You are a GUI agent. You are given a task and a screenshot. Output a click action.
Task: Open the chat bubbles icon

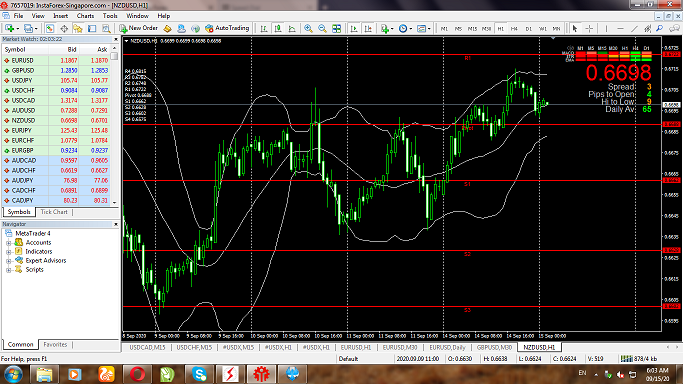[x=674, y=29]
